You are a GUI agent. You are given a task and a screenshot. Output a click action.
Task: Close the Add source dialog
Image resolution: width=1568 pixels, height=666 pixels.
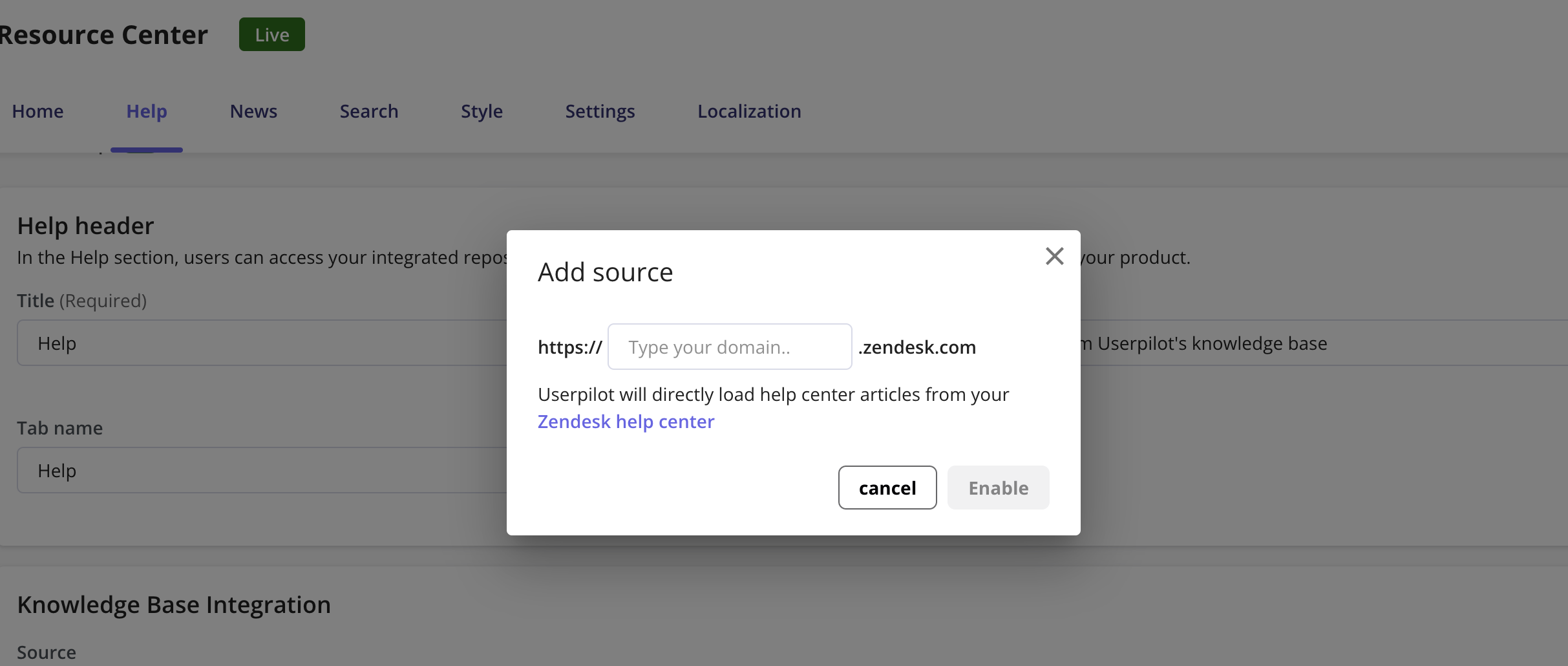pyautogui.click(x=1054, y=256)
